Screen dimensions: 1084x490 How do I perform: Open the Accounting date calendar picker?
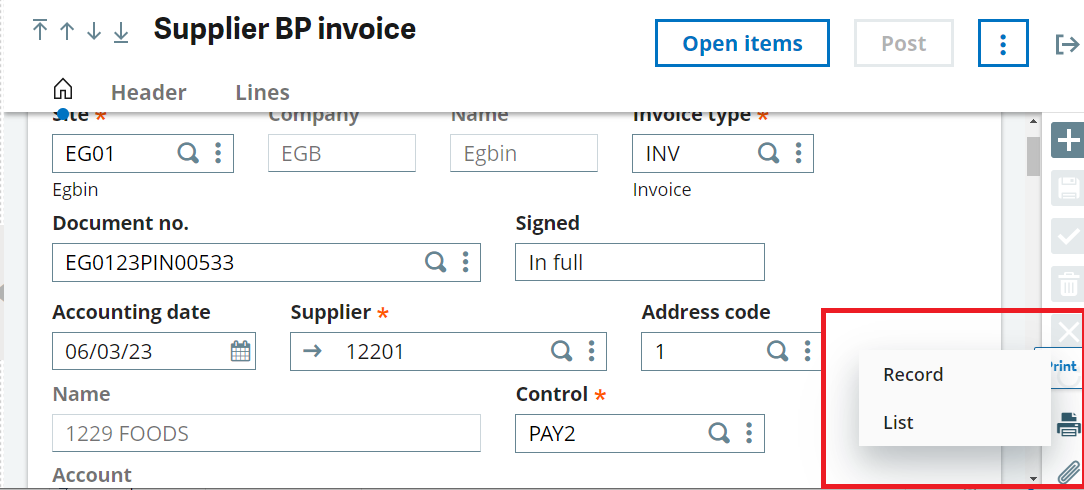coord(240,351)
